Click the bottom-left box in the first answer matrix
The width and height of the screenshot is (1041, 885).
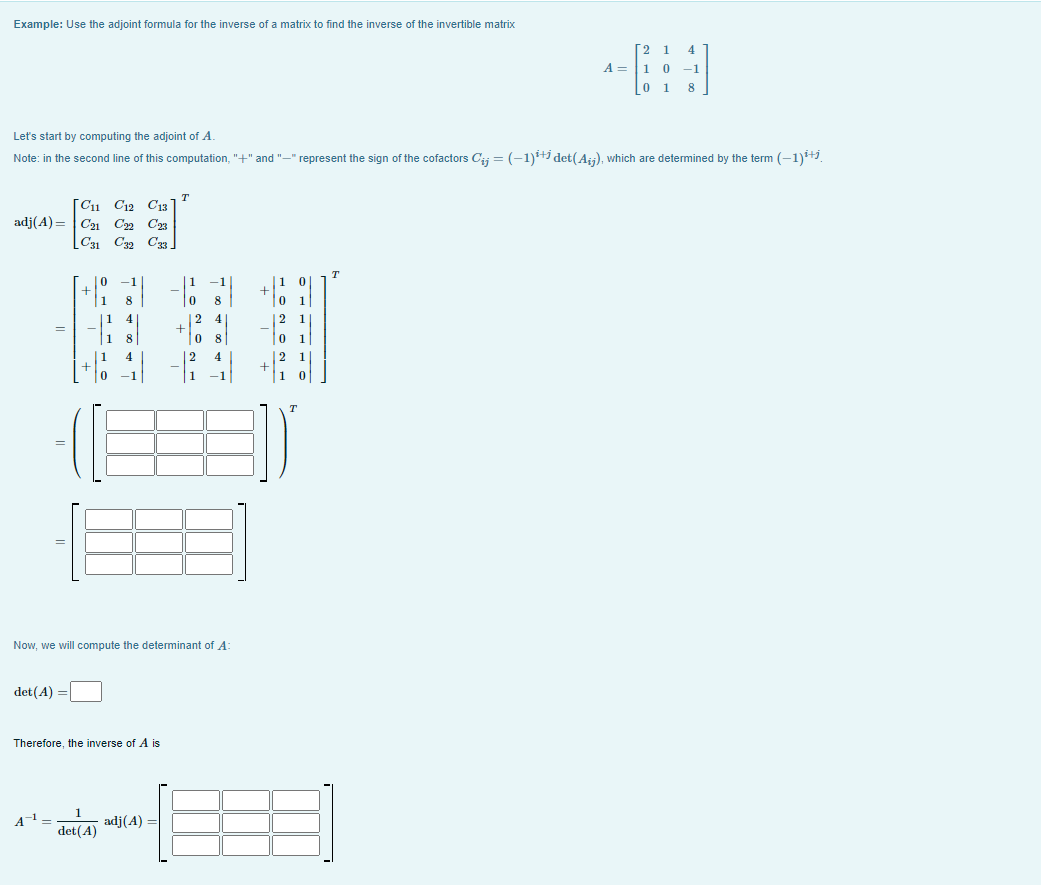131,465
